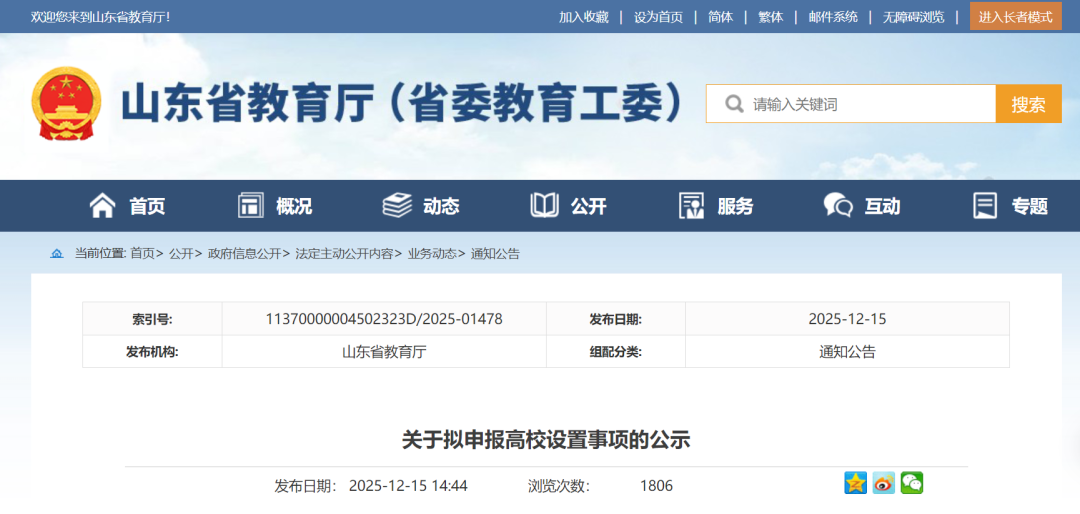
Task: Click 政府信息公开 in the breadcrumb
Action: pos(244,254)
